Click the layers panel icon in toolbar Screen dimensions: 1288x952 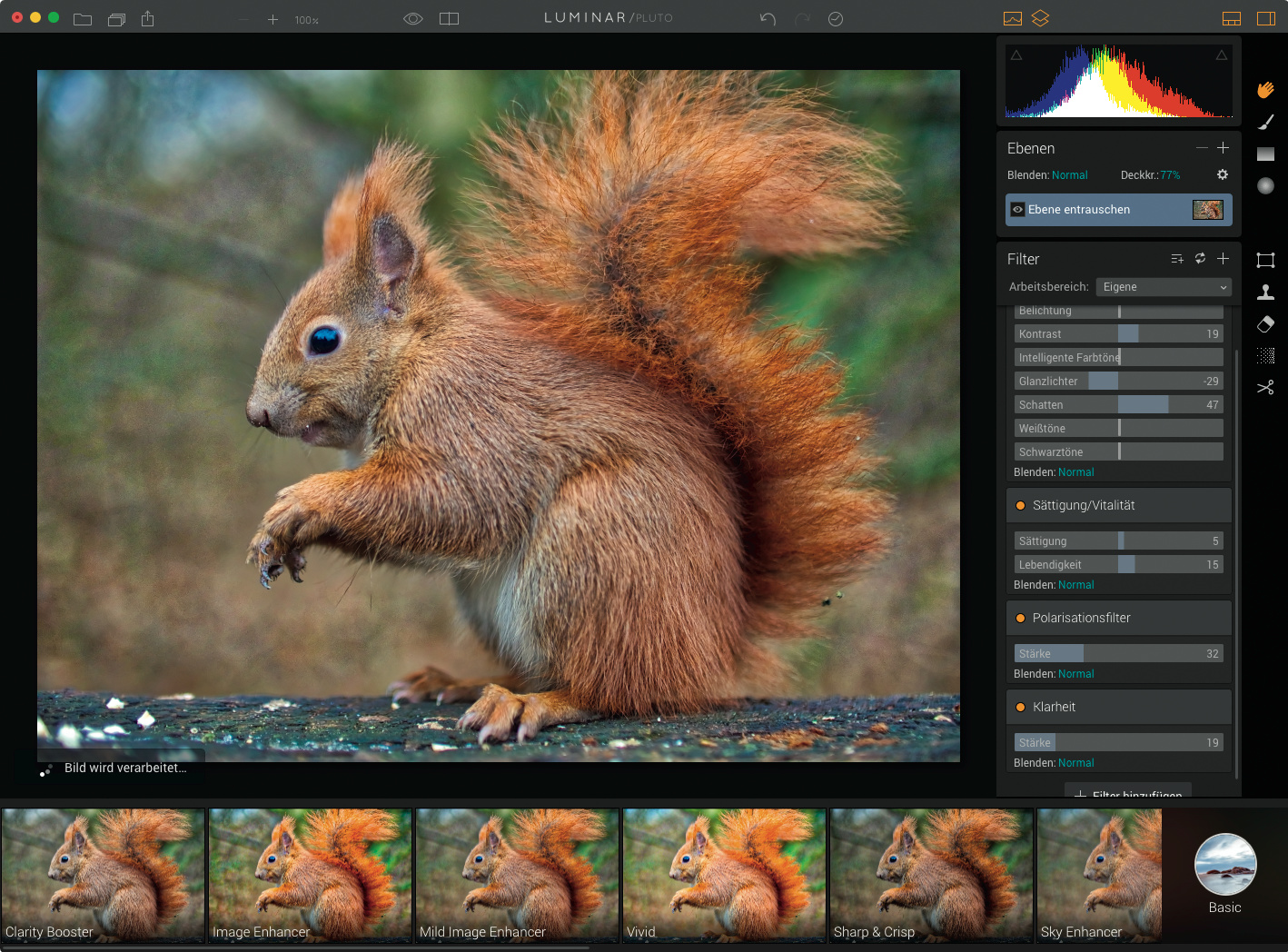pos(1040,18)
